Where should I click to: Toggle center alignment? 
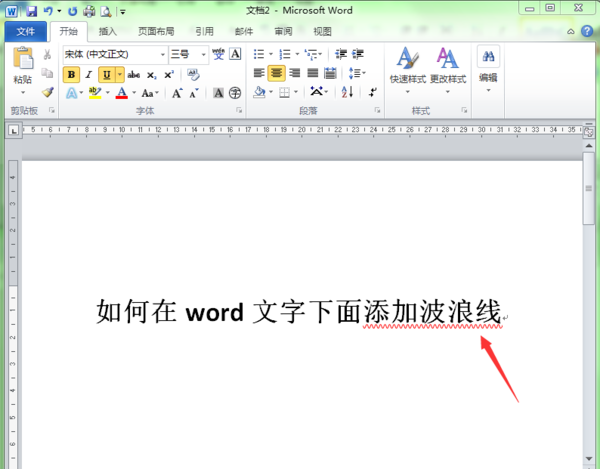276,73
